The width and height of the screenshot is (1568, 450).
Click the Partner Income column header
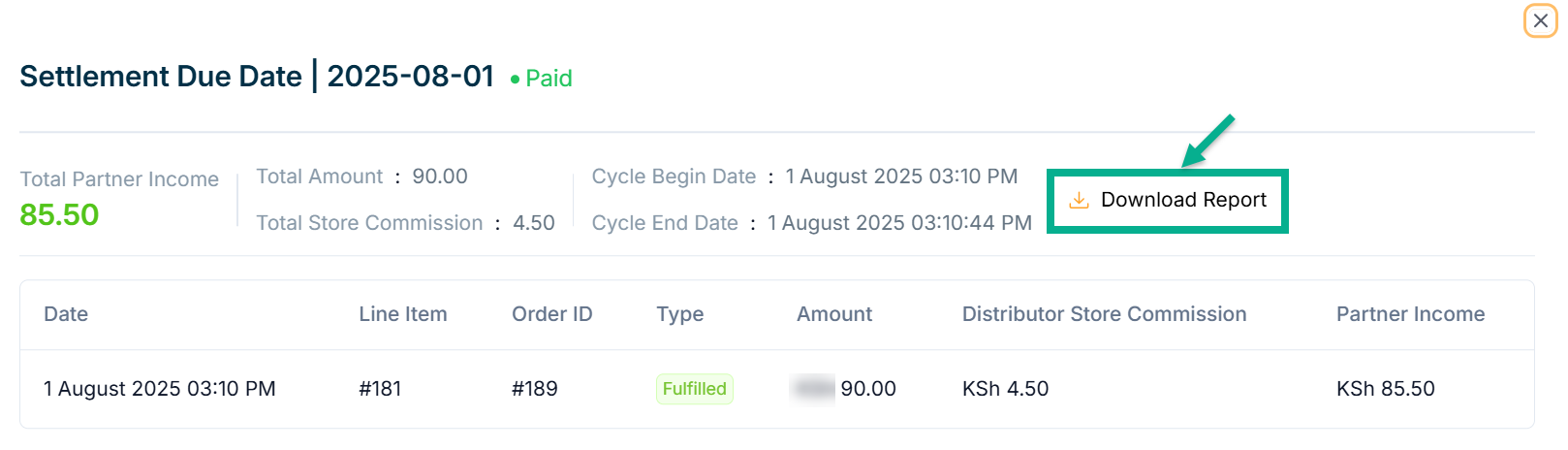tap(1410, 314)
